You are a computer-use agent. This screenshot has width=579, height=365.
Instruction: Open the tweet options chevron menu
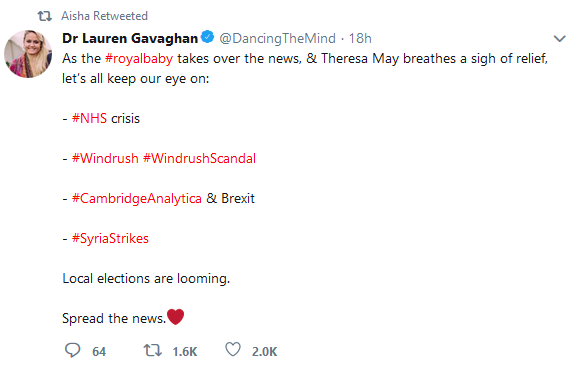(x=560, y=38)
